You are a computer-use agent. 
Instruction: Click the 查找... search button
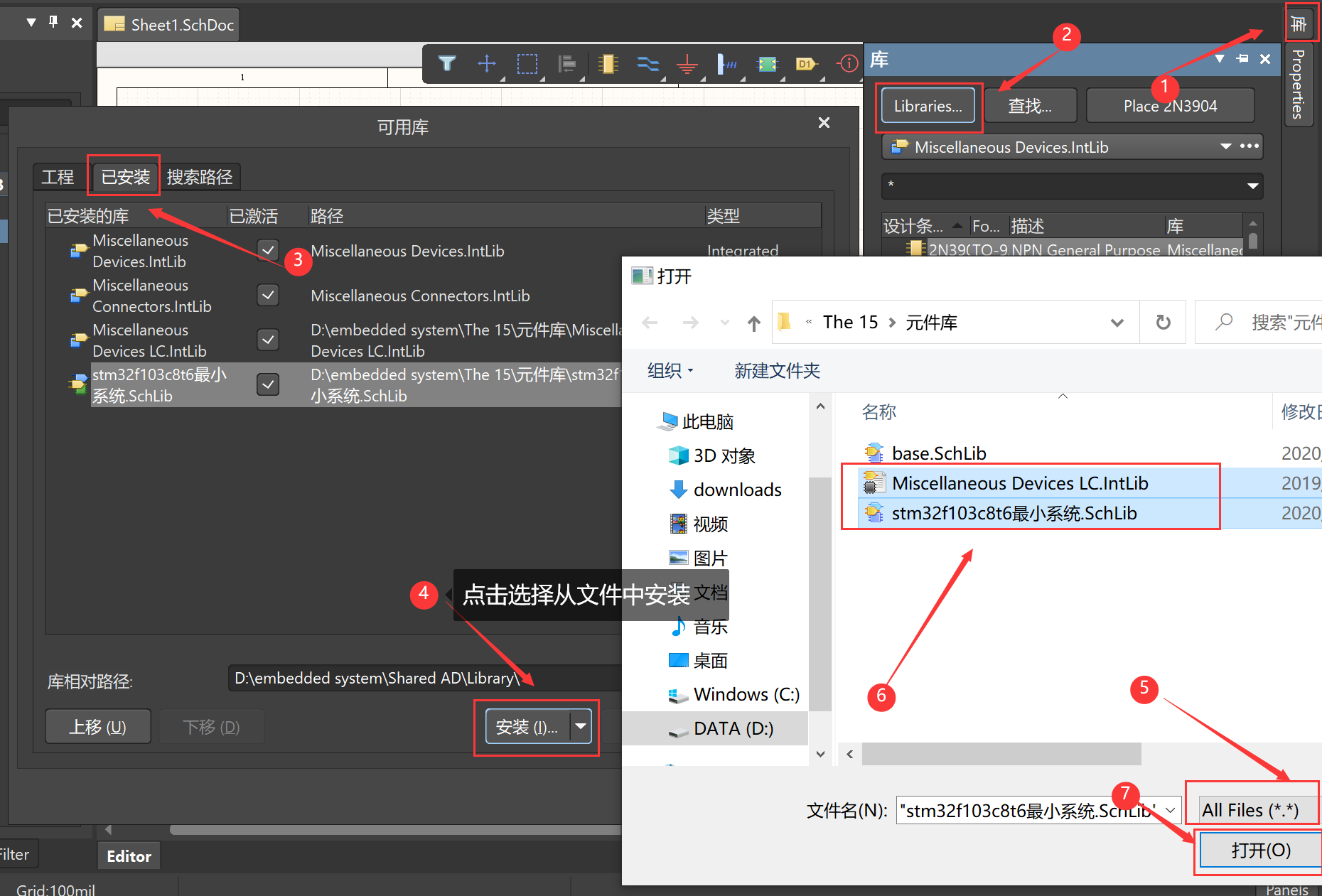[x=1030, y=106]
